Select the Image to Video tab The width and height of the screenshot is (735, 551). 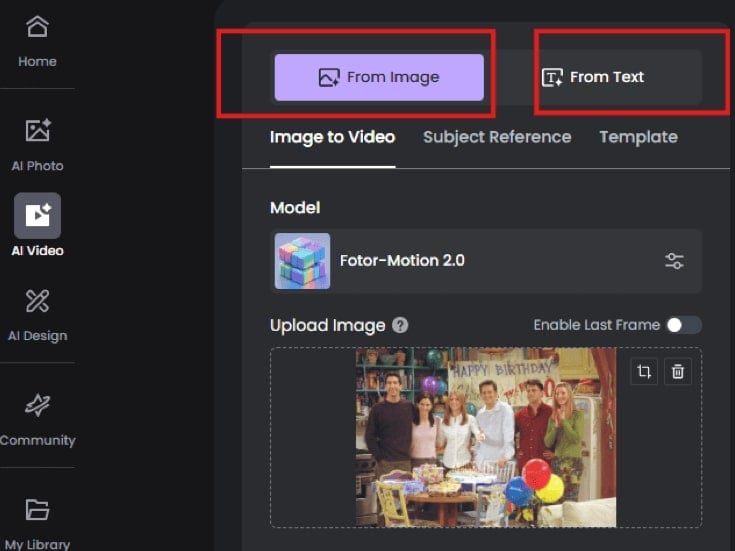click(332, 137)
